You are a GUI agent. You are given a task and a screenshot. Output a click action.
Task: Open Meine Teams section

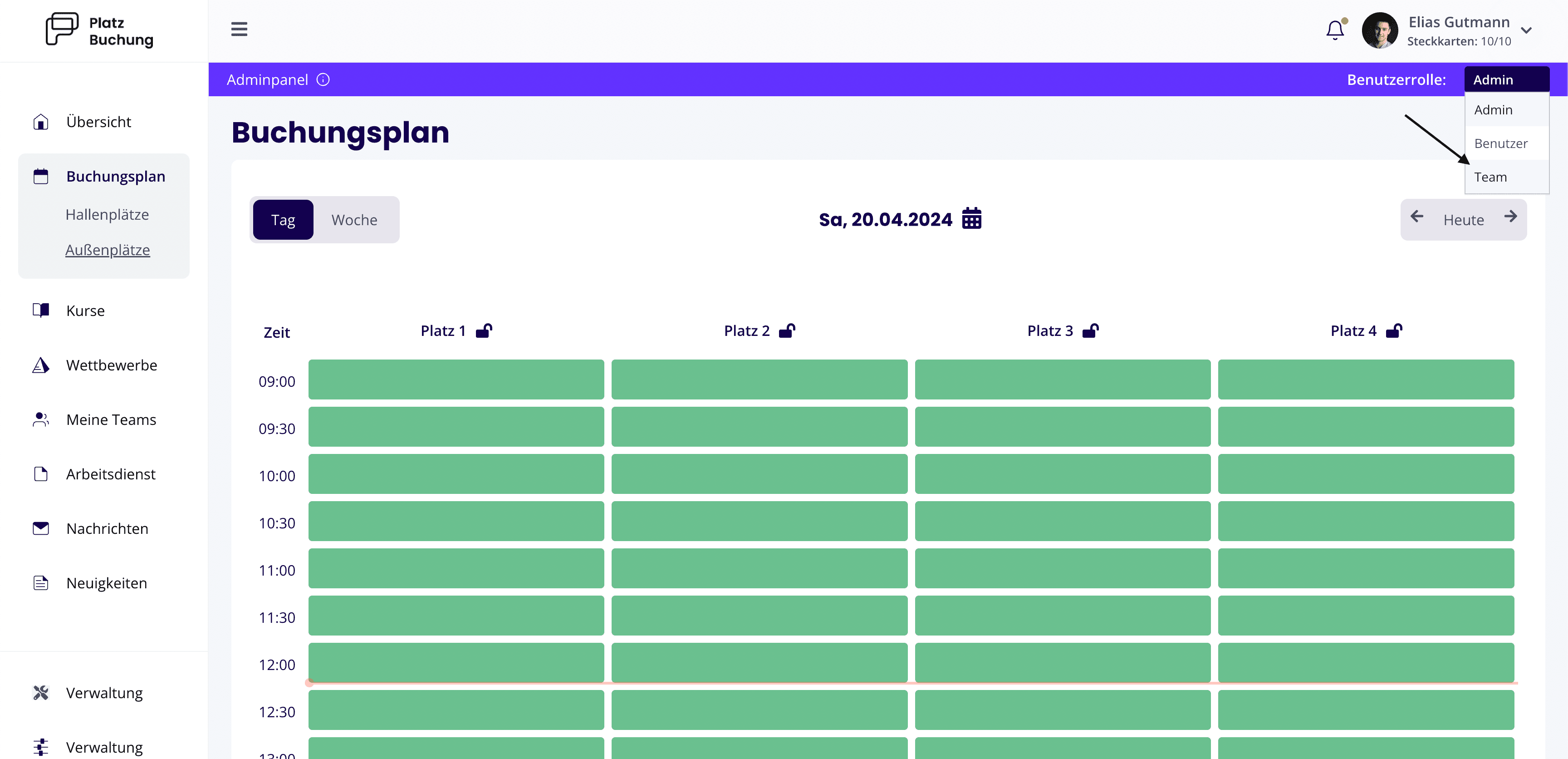111,420
